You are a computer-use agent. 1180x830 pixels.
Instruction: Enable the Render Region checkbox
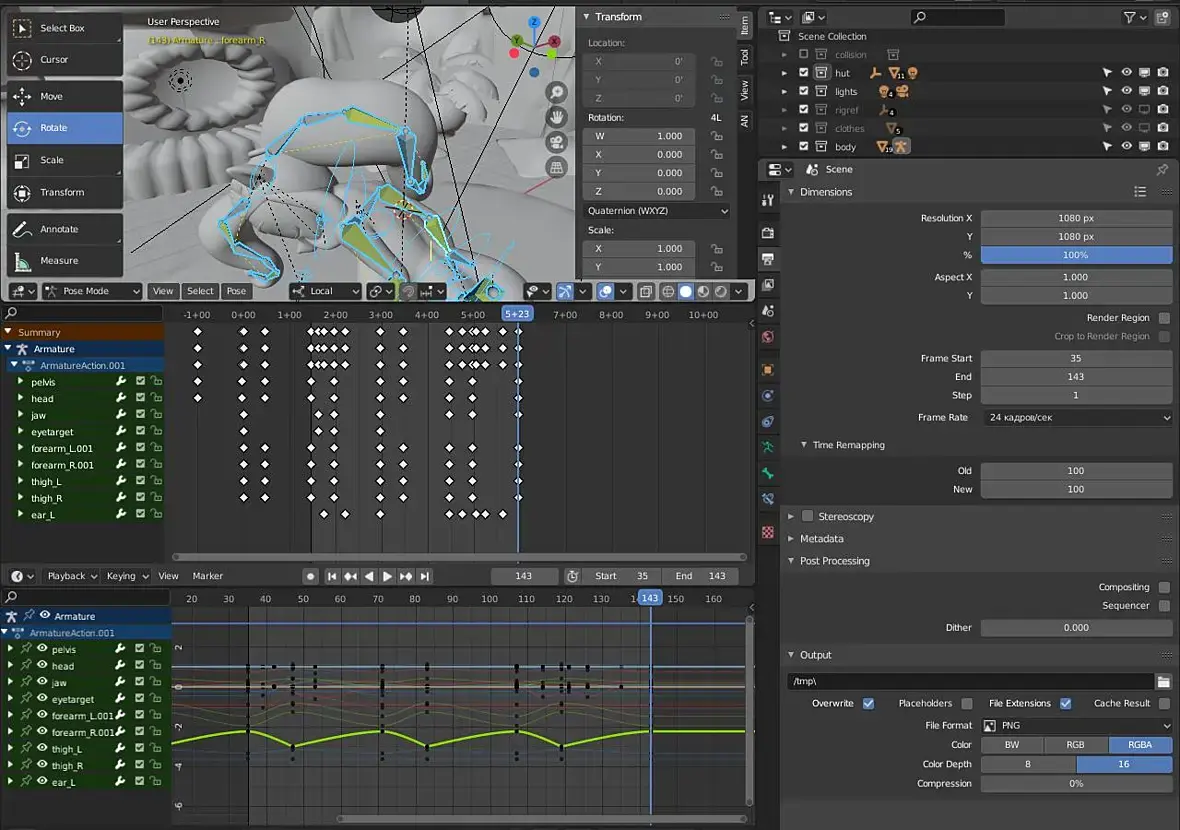click(1164, 318)
